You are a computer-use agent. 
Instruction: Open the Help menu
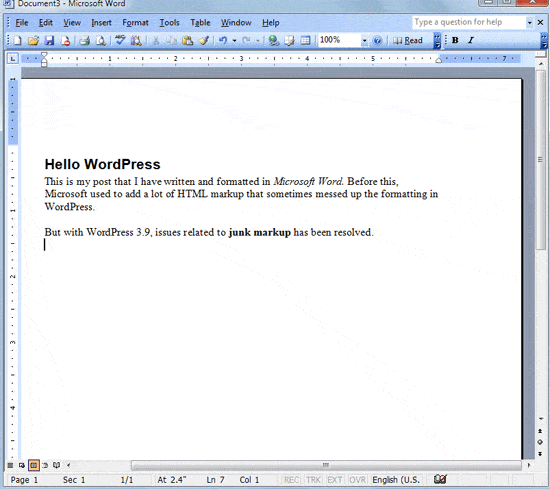click(x=270, y=23)
